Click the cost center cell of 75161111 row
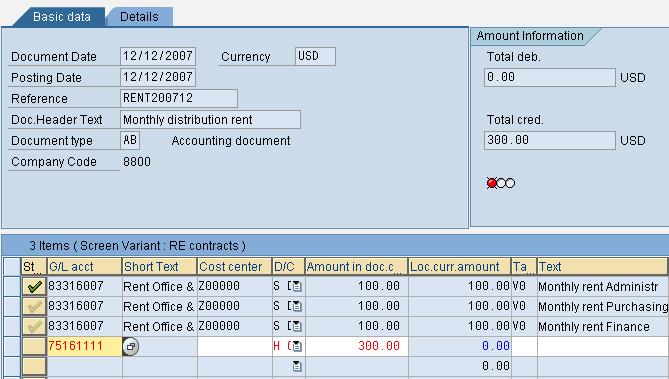 point(235,346)
